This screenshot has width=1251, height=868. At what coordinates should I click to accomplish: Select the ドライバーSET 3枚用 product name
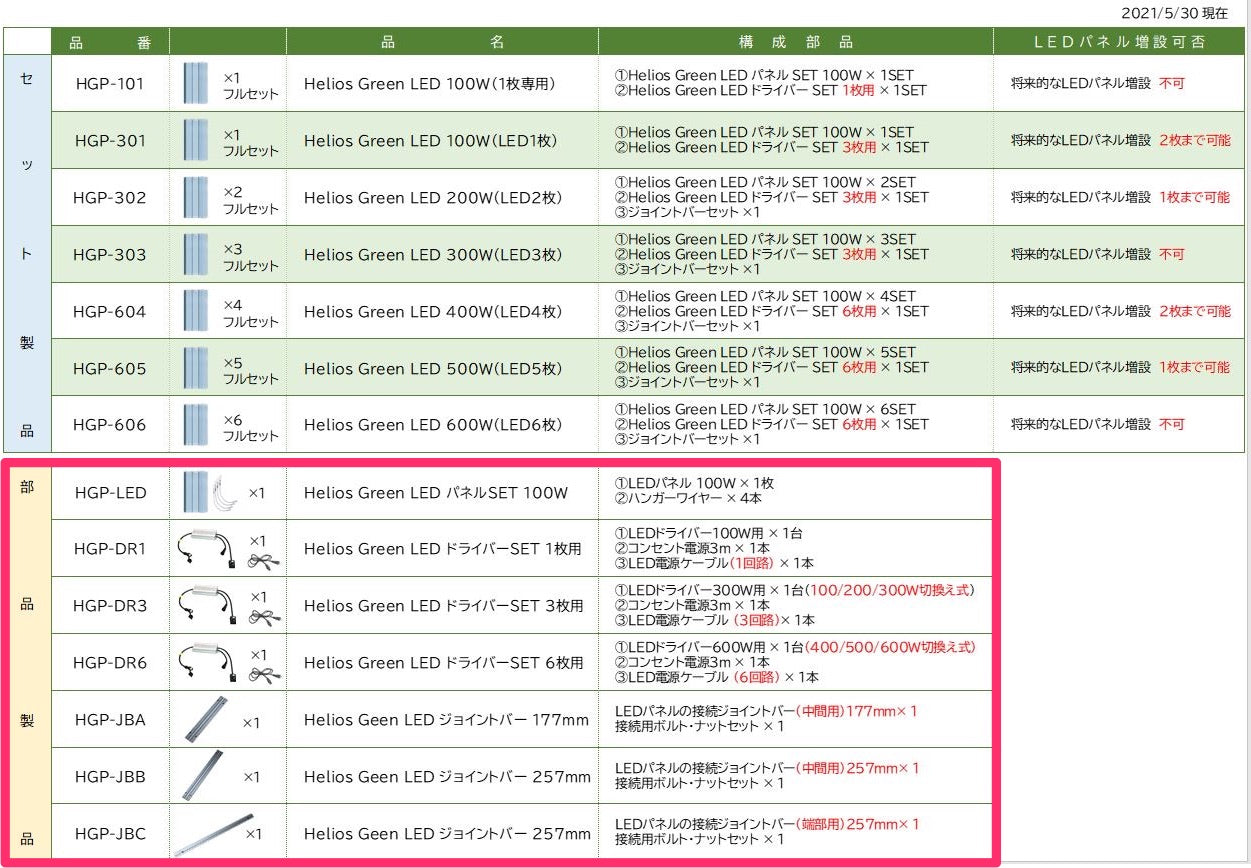click(443, 606)
